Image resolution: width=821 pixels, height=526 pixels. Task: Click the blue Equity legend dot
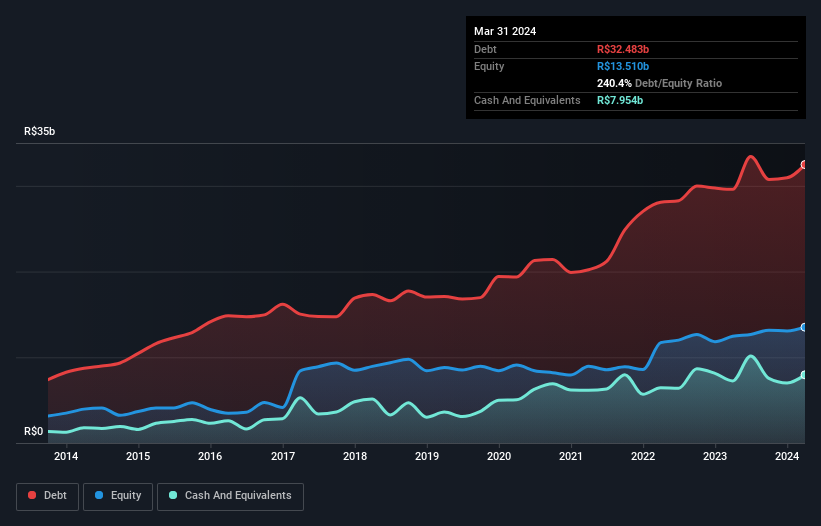pos(99,495)
